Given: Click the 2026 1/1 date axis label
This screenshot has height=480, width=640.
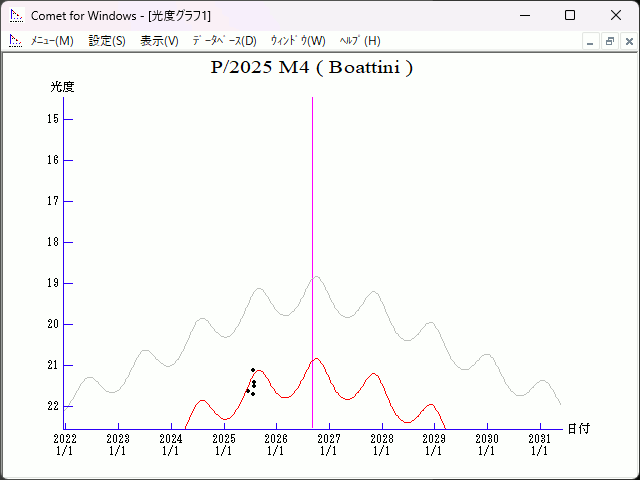Looking at the screenshot, I should (x=276, y=444).
